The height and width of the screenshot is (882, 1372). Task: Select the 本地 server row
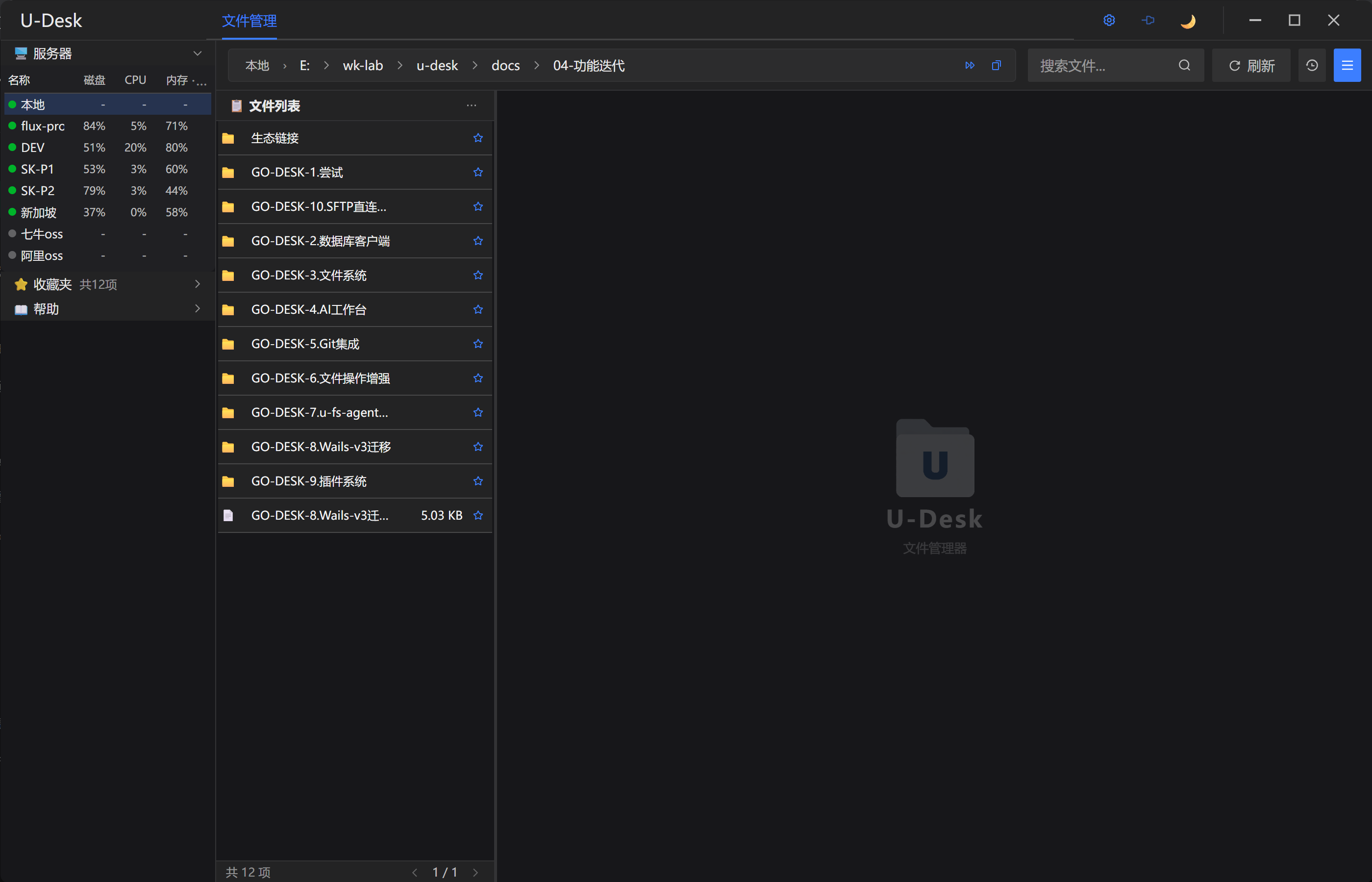coord(108,105)
